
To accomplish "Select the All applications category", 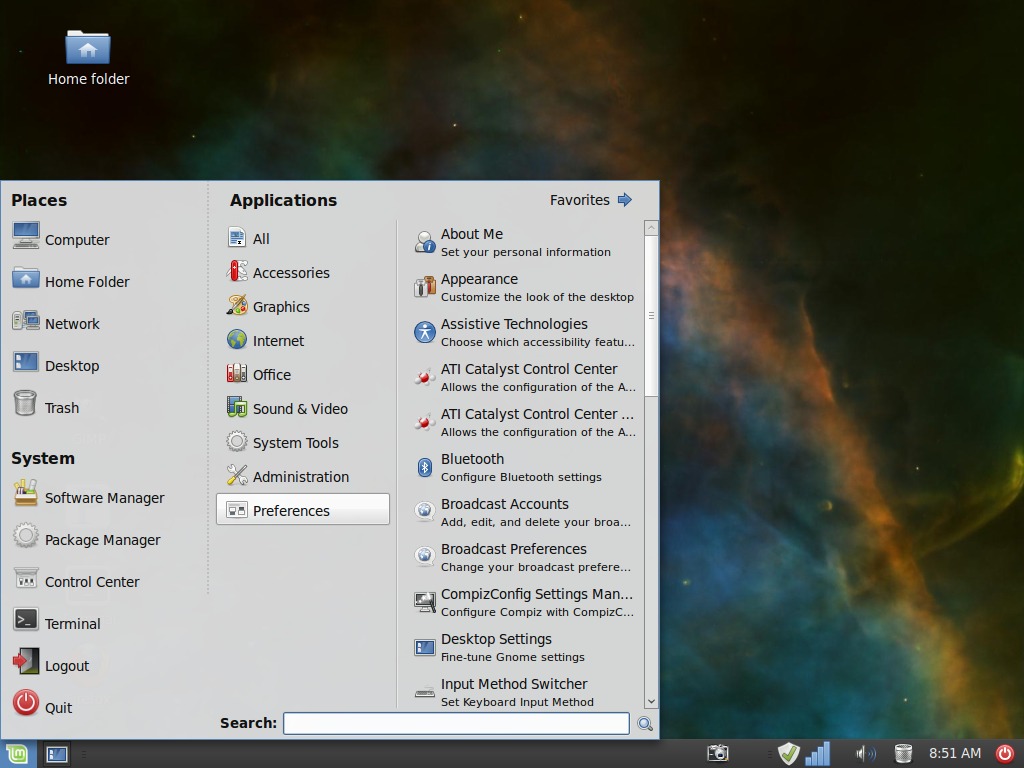I will coord(302,238).
